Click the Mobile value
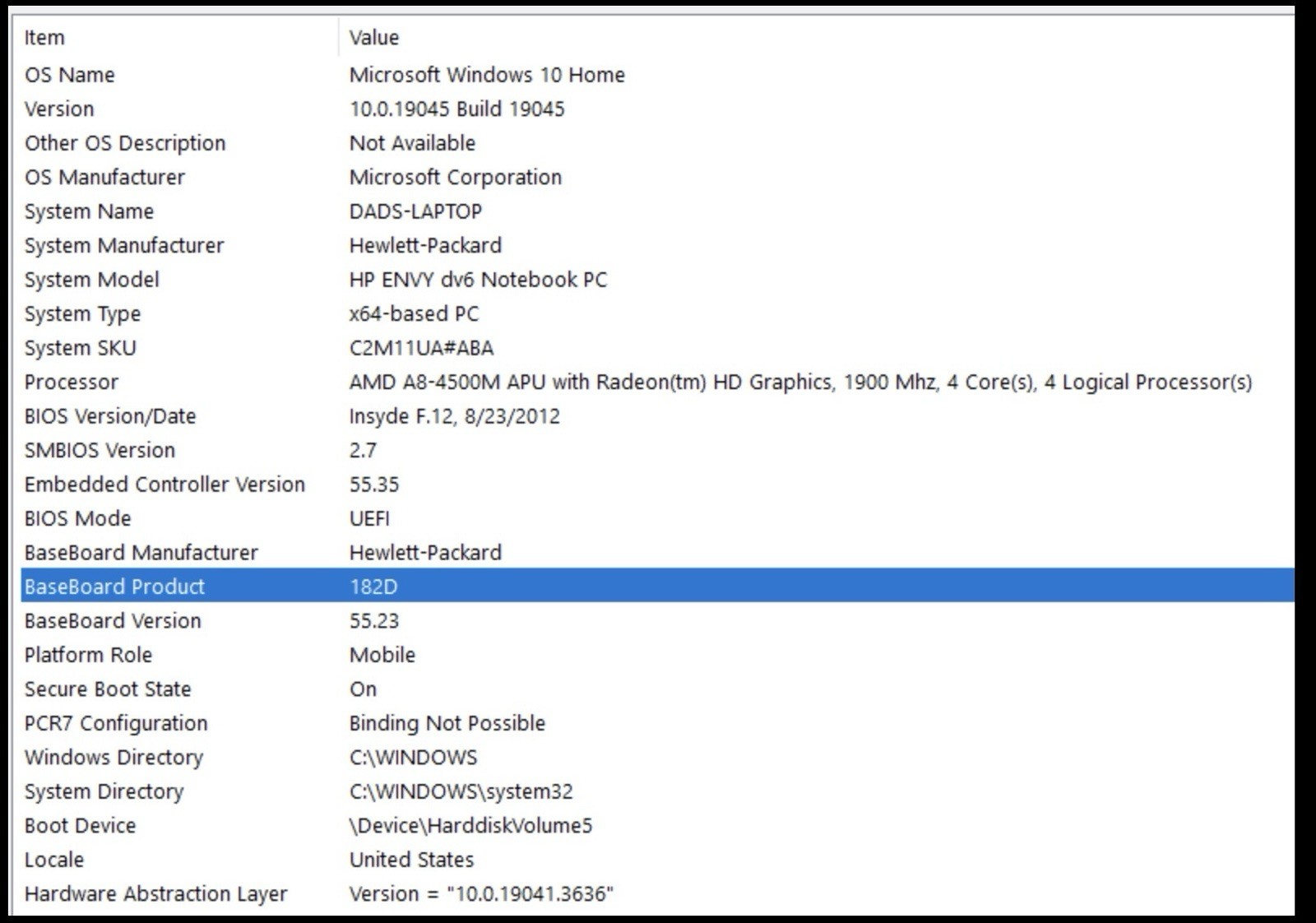Image resolution: width=1316 pixels, height=923 pixels. coord(382,655)
